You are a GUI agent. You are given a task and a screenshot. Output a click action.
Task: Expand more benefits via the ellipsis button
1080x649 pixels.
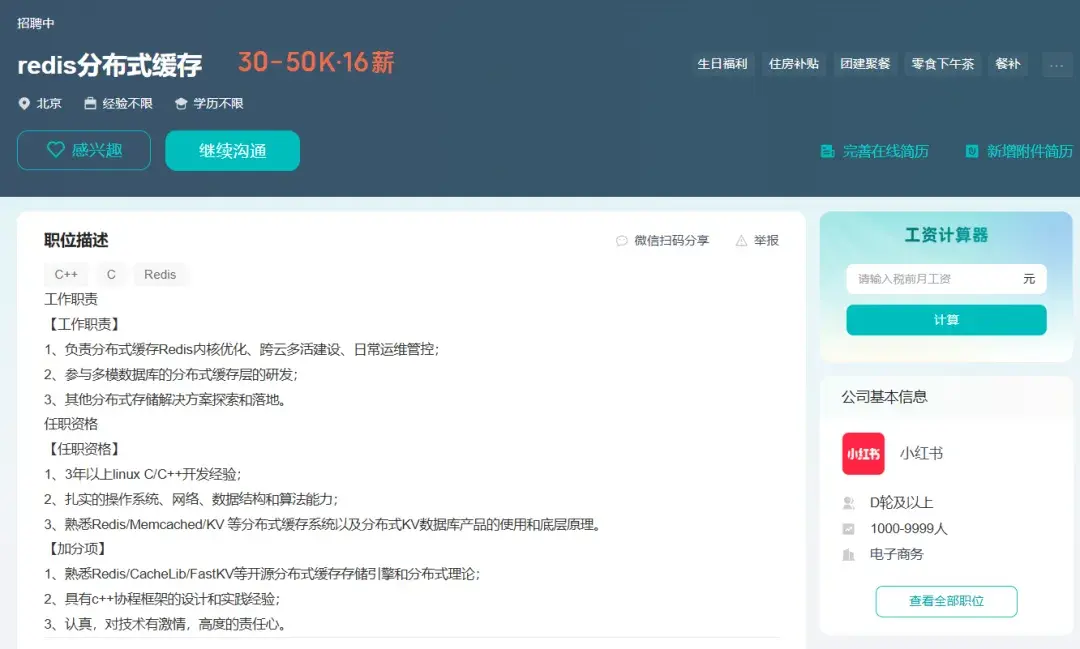coord(1056,64)
